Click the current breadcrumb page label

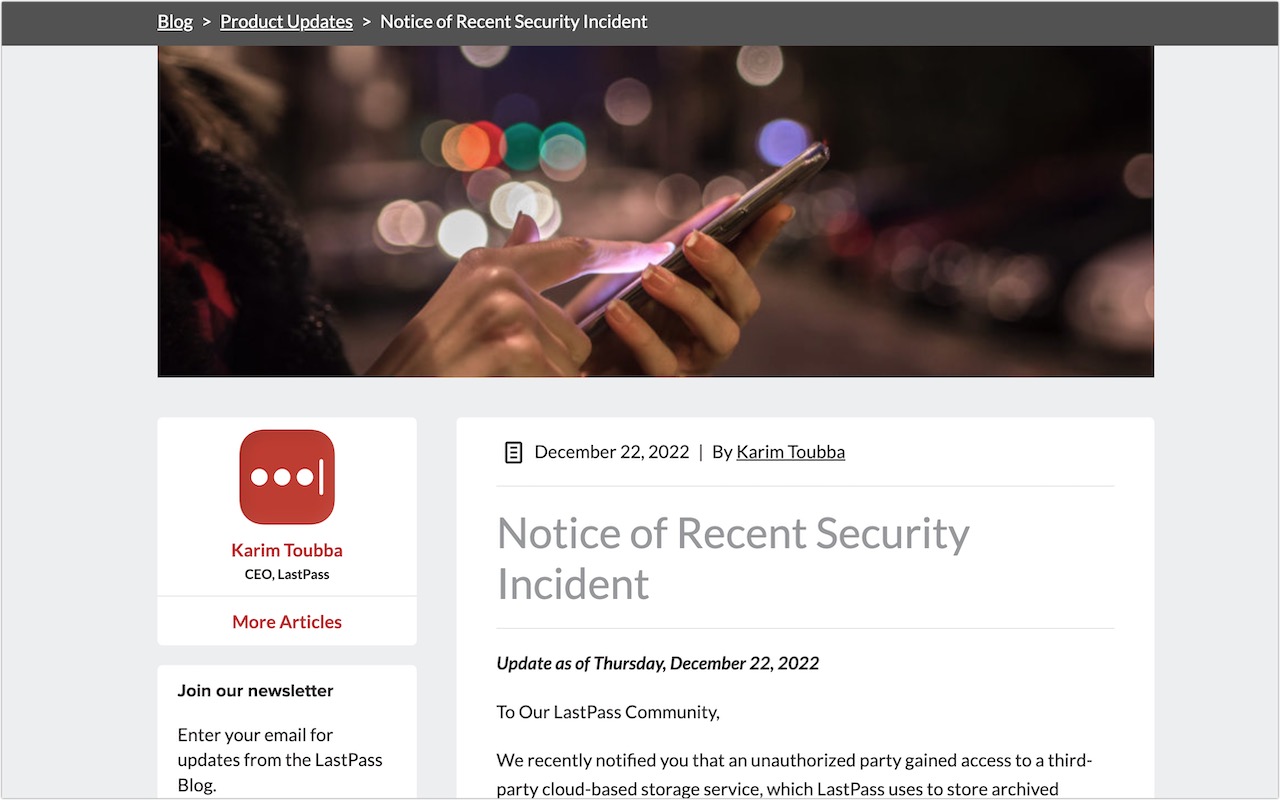(x=514, y=21)
